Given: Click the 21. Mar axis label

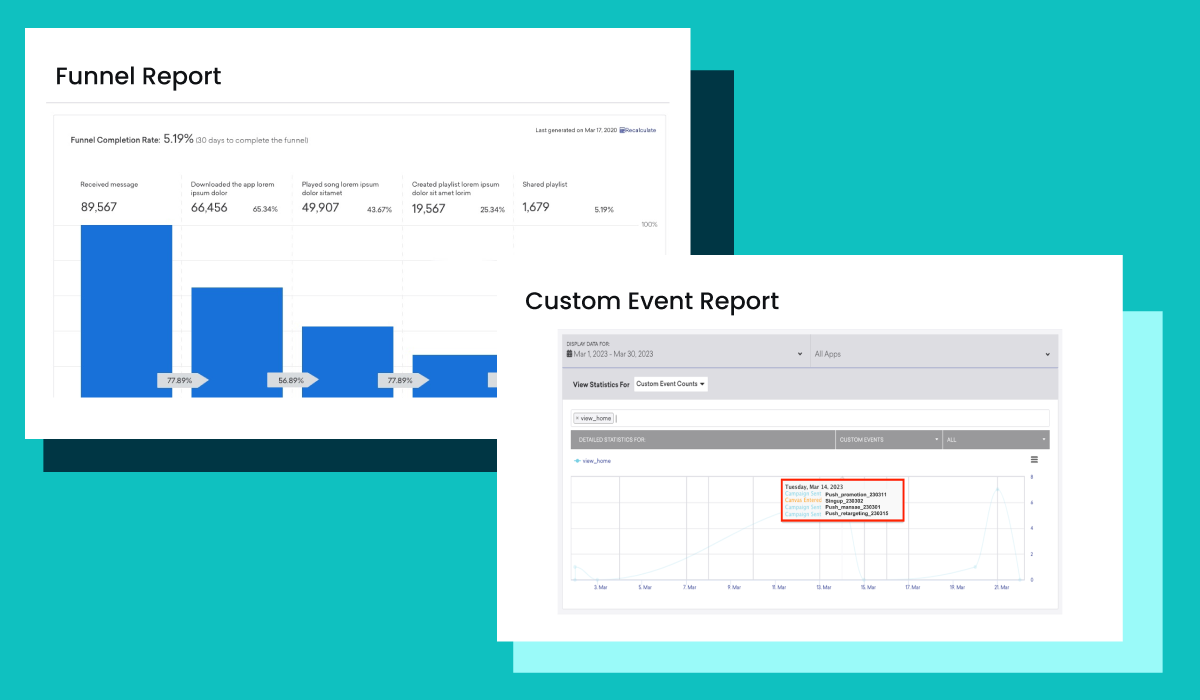Looking at the screenshot, I should click(x=1003, y=588).
